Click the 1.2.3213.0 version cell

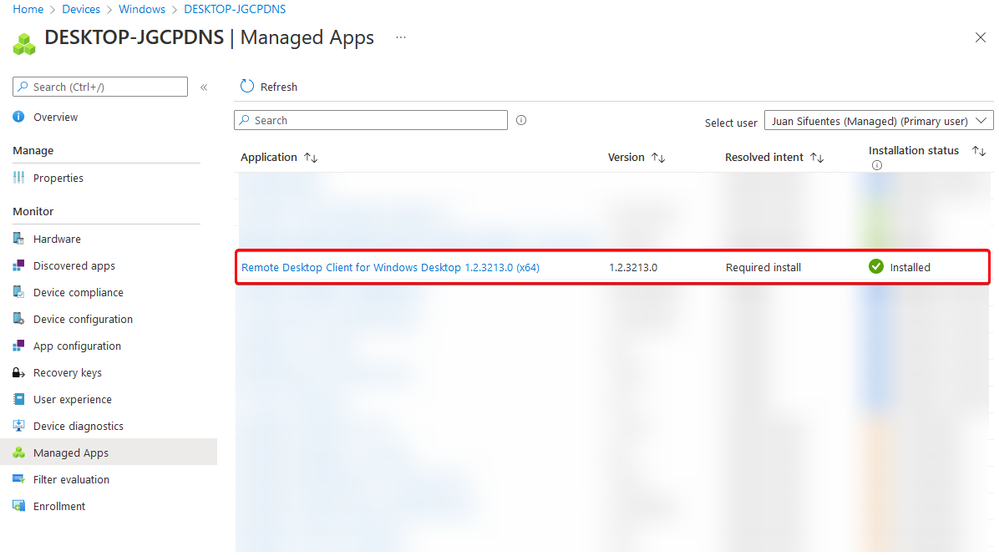[x=633, y=267]
